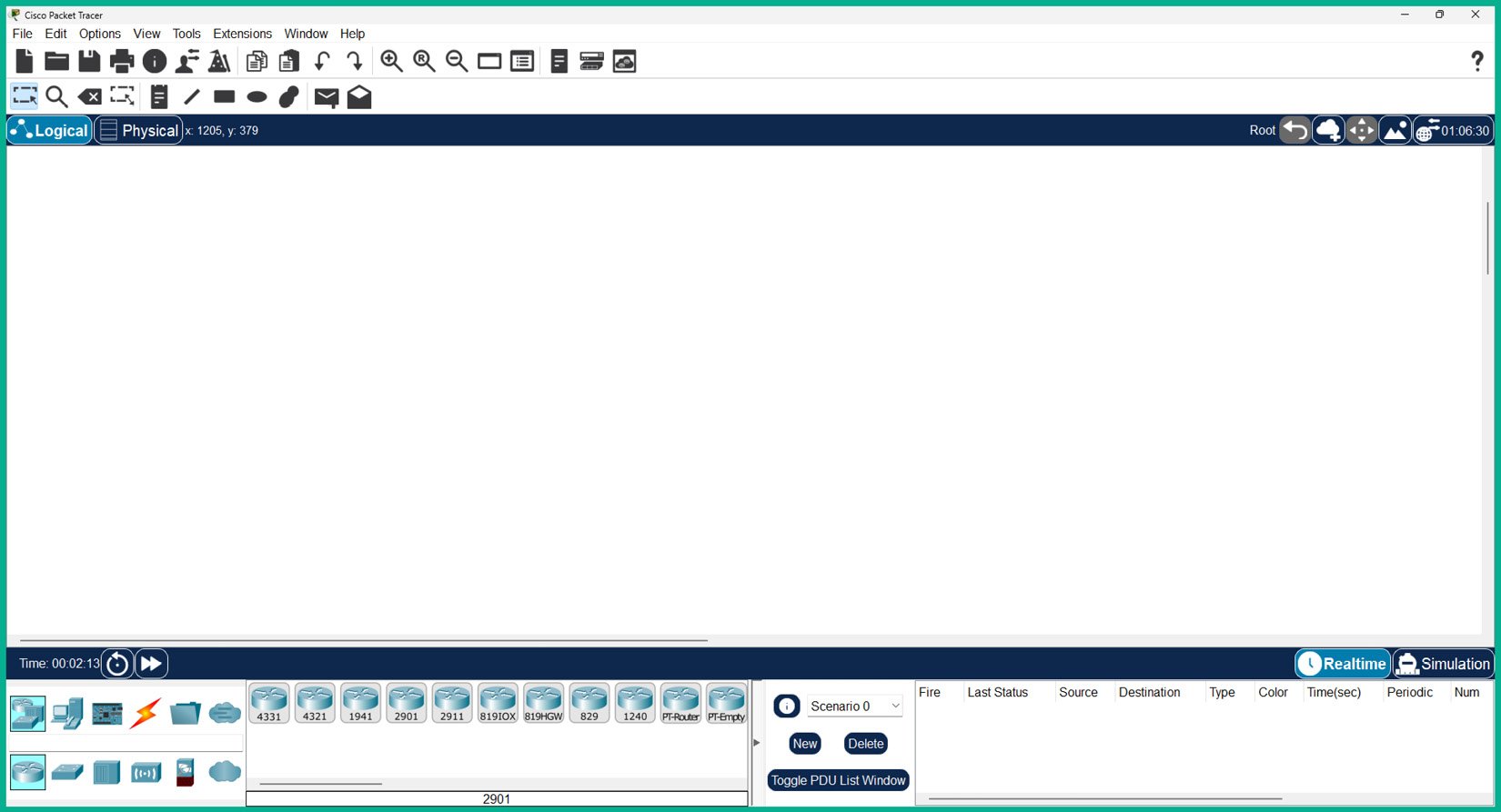This screenshot has height=812, width=1501.
Task: Switch to Realtime mode
Action: (x=1343, y=664)
